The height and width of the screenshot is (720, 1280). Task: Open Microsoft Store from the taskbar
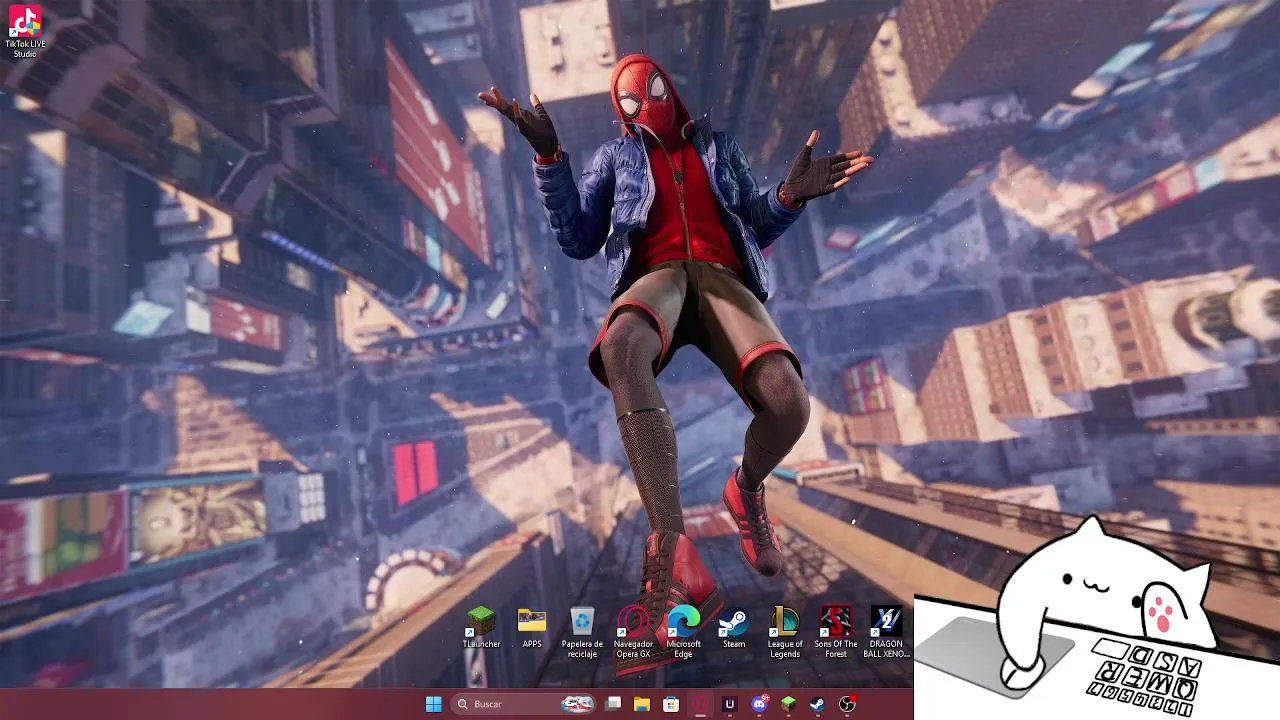click(x=671, y=704)
